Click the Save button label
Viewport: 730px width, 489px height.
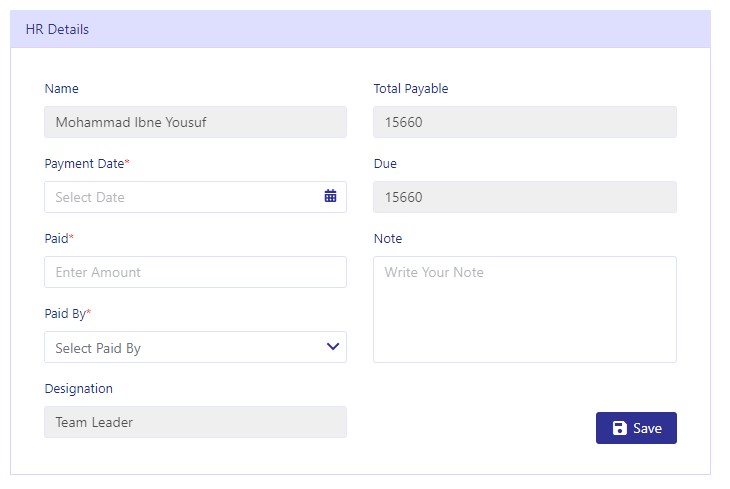click(647, 428)
